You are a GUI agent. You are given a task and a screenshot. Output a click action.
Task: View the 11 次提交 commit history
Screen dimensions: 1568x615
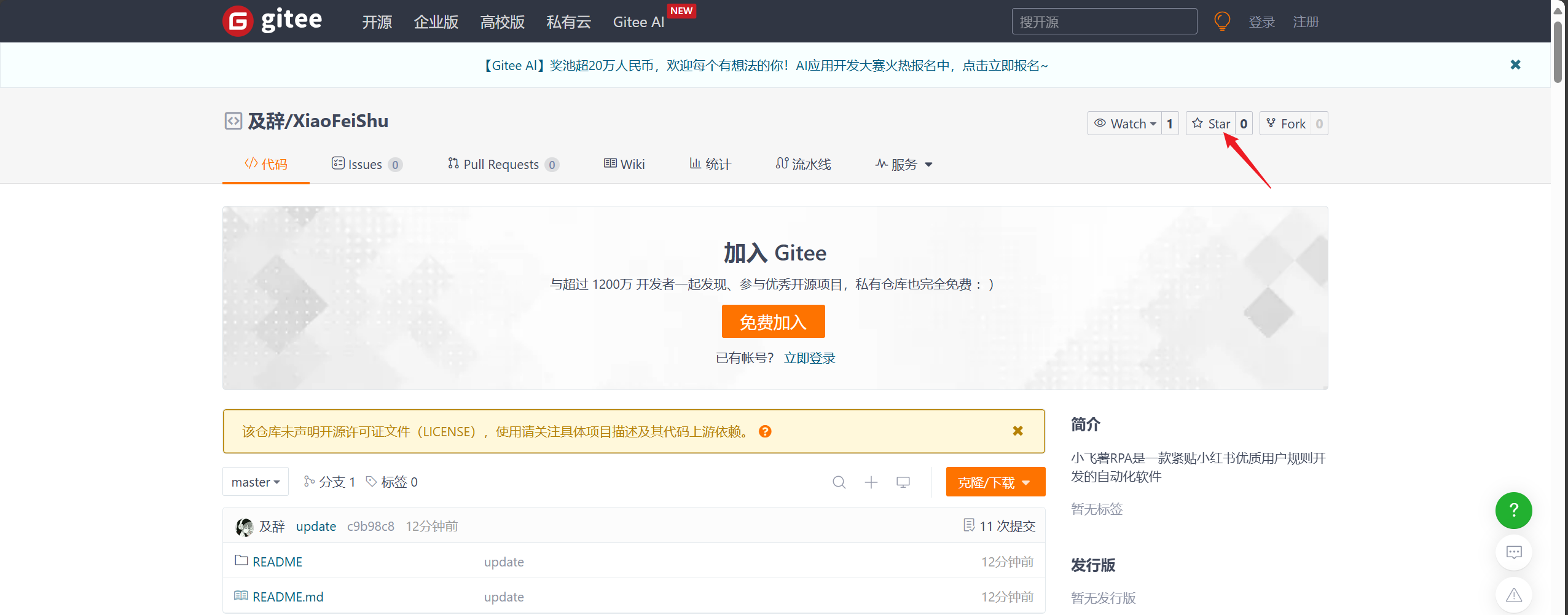tap(1000, 526)
